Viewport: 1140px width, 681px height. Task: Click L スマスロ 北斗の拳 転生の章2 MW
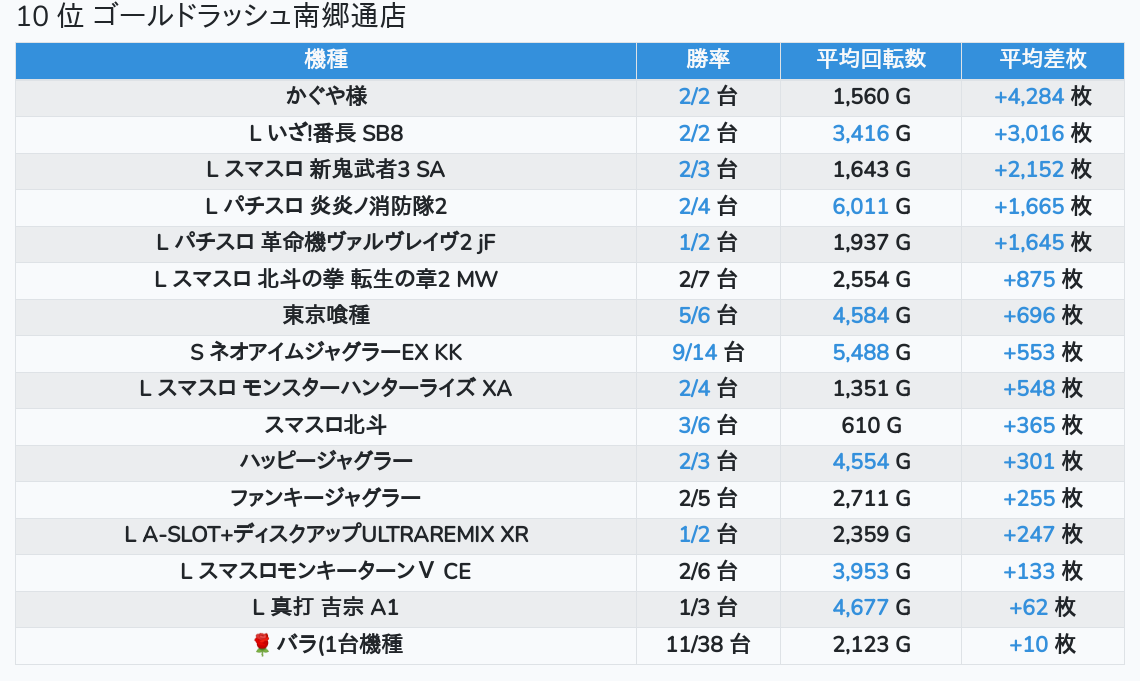[x=326, y=280]
